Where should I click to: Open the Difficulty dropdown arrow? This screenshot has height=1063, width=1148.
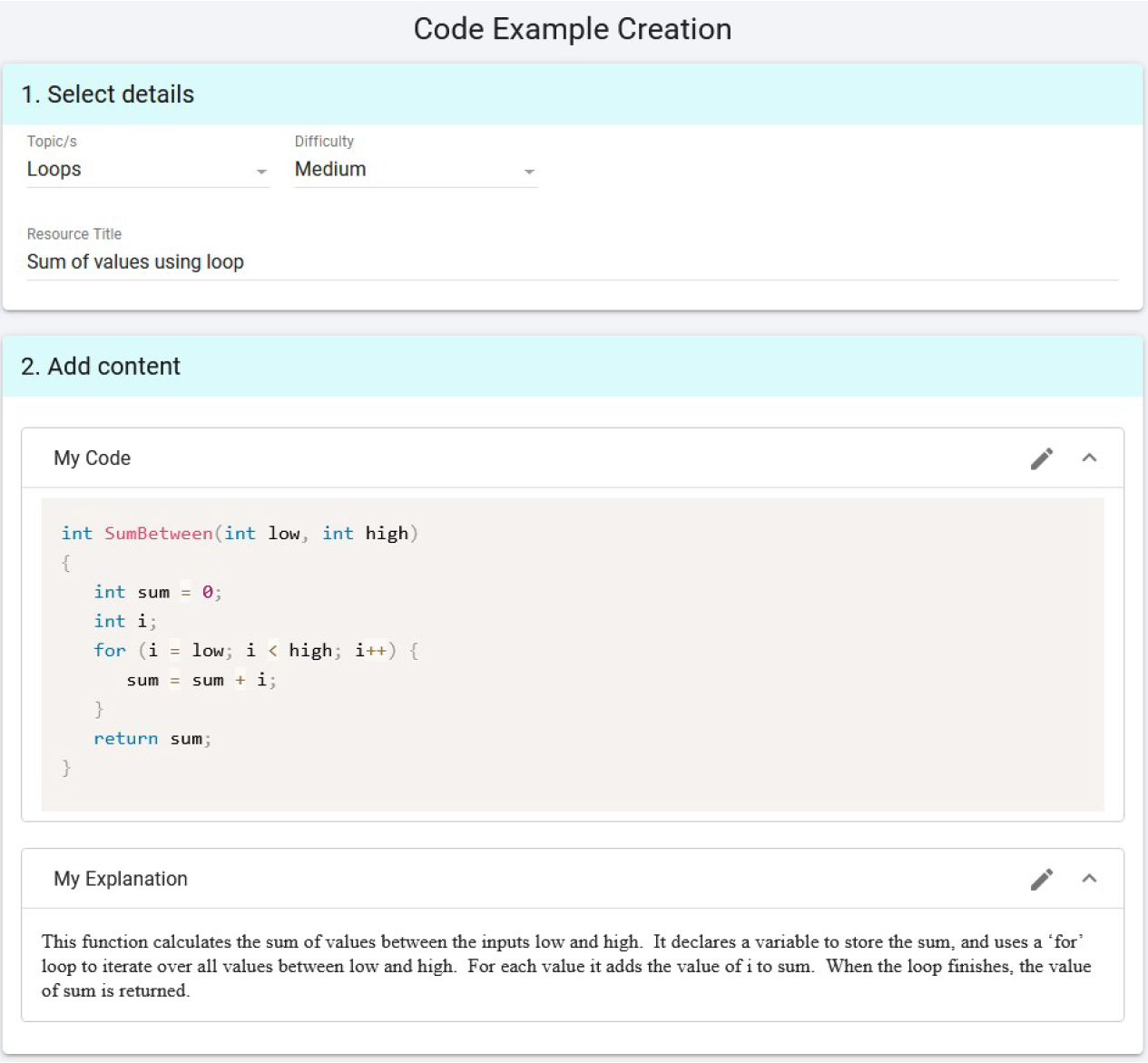[529, 172]
